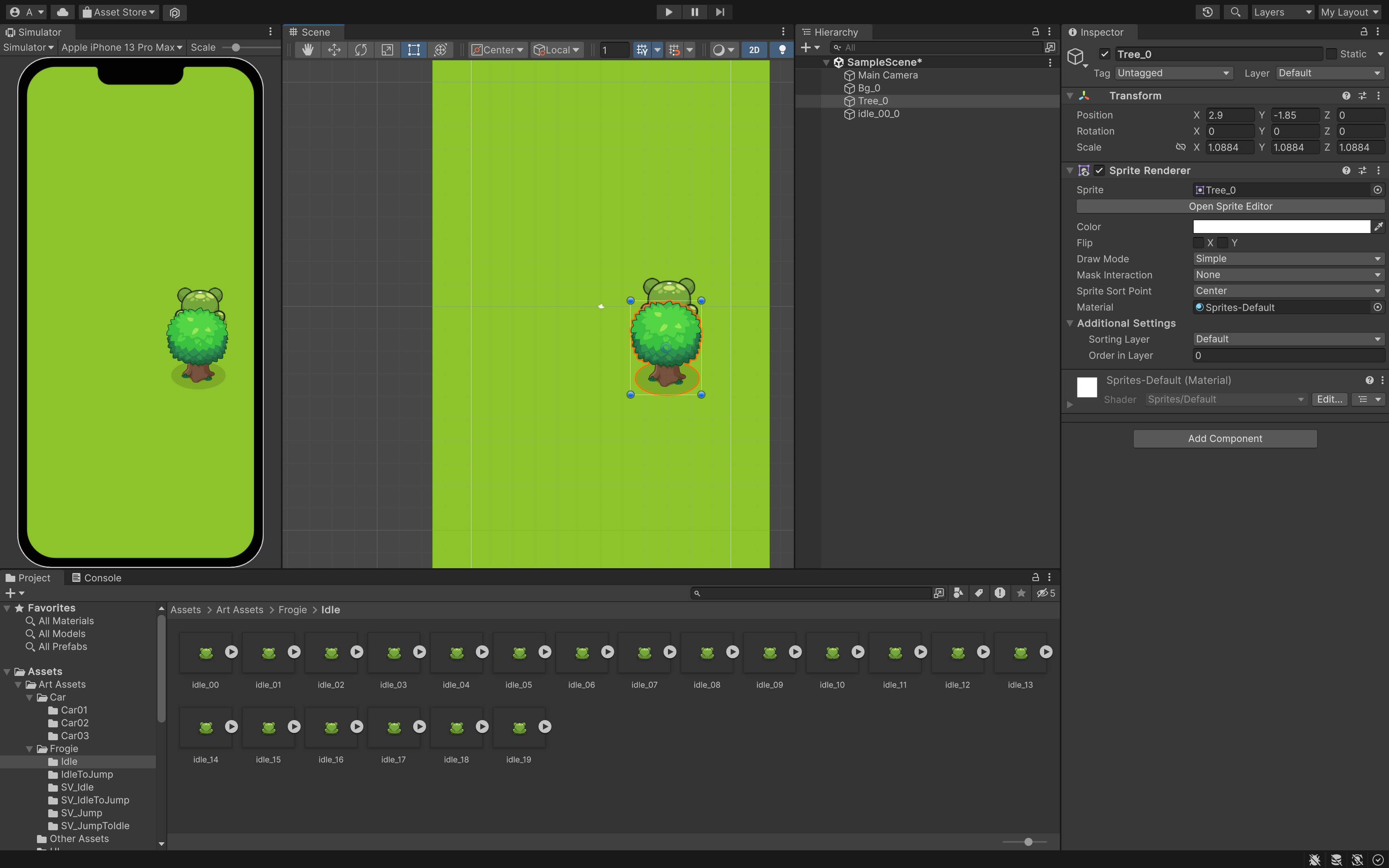Open the Asset Store button

(x=119, y=12)
